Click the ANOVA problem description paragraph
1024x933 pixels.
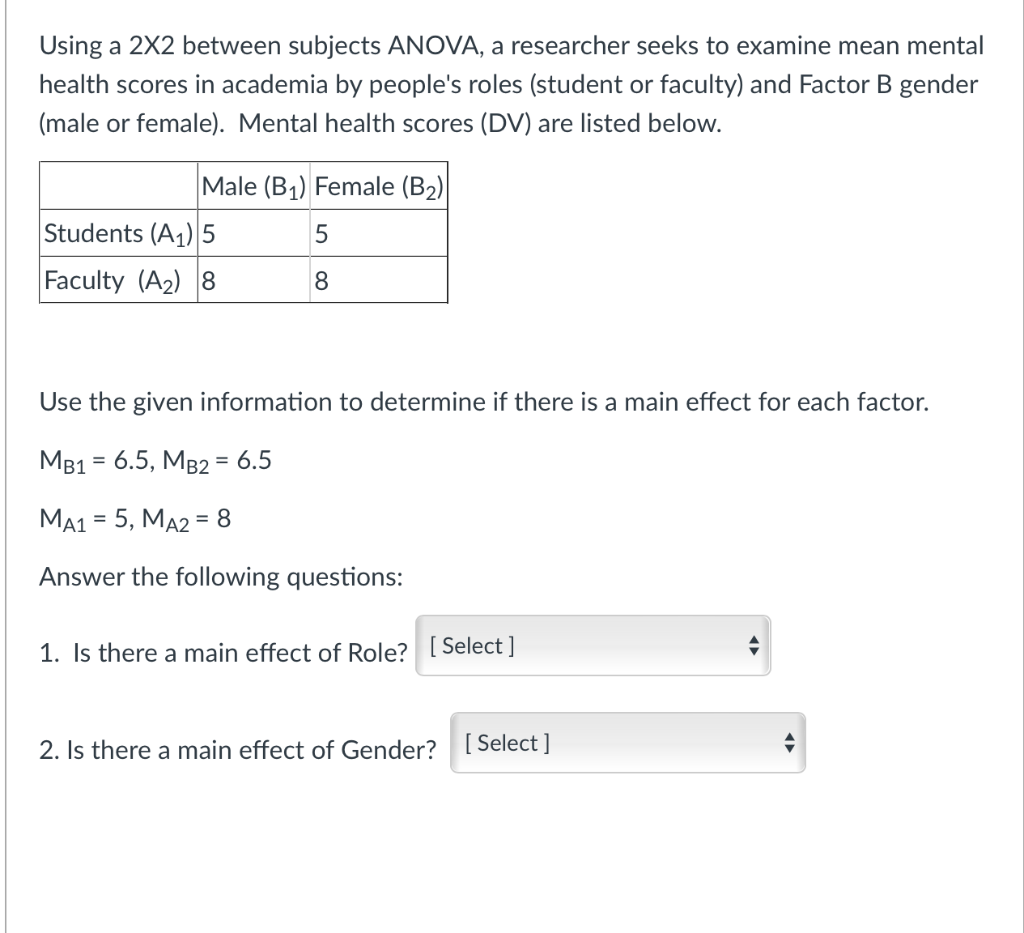coord(510,84)
